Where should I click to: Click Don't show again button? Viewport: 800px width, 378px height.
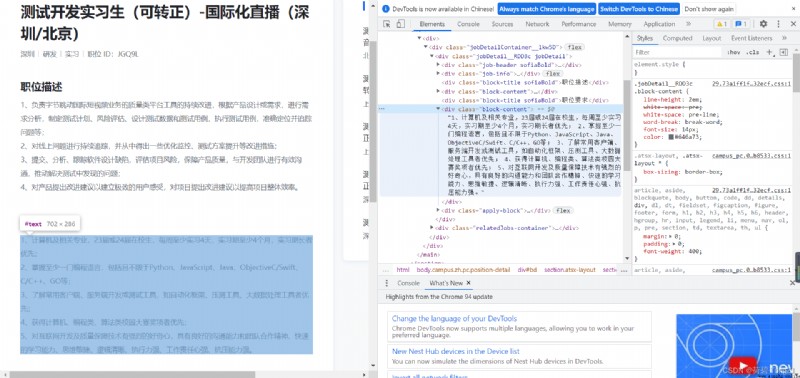(709, 9)
